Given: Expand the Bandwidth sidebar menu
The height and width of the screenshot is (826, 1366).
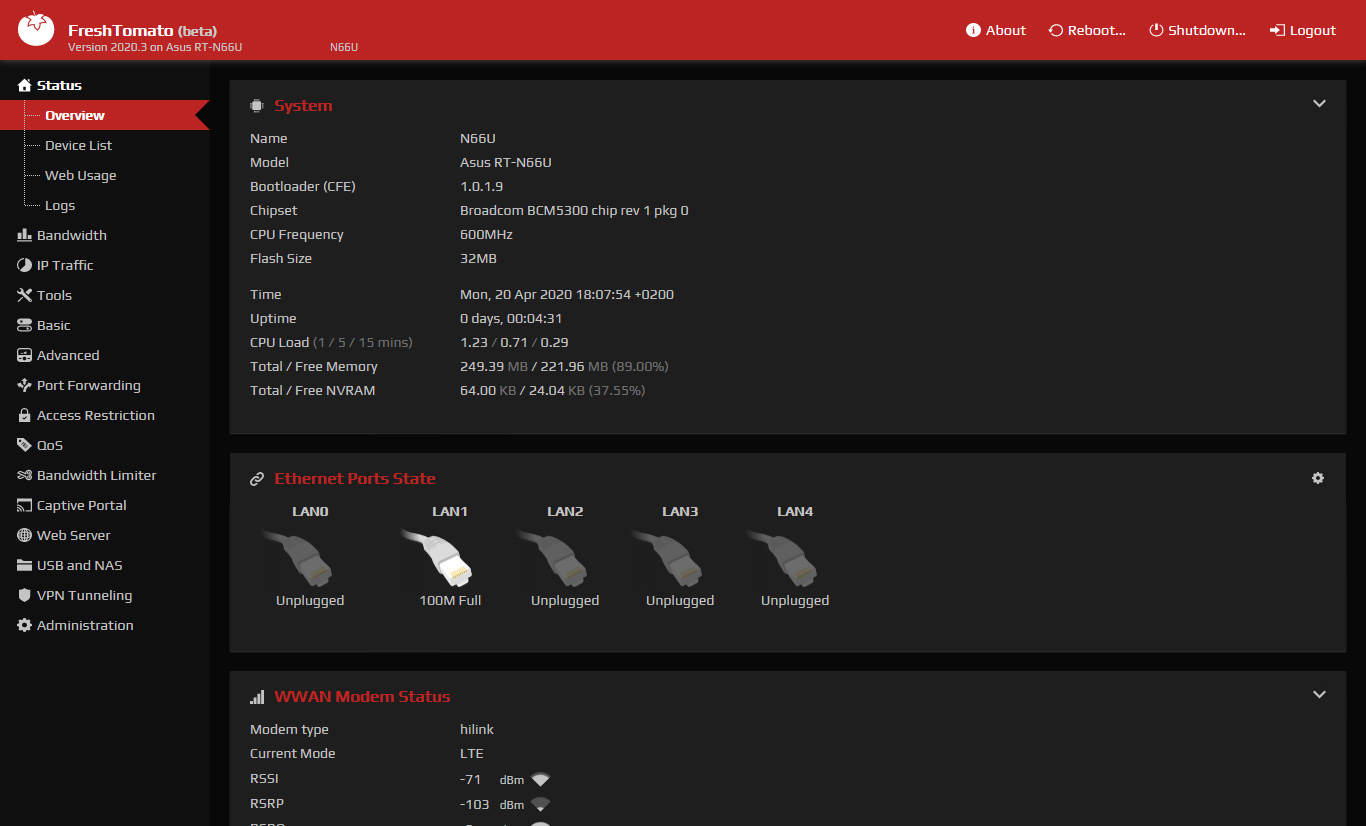Looking at the screenshot, I should pyautogui.click(x=71, y=235).
